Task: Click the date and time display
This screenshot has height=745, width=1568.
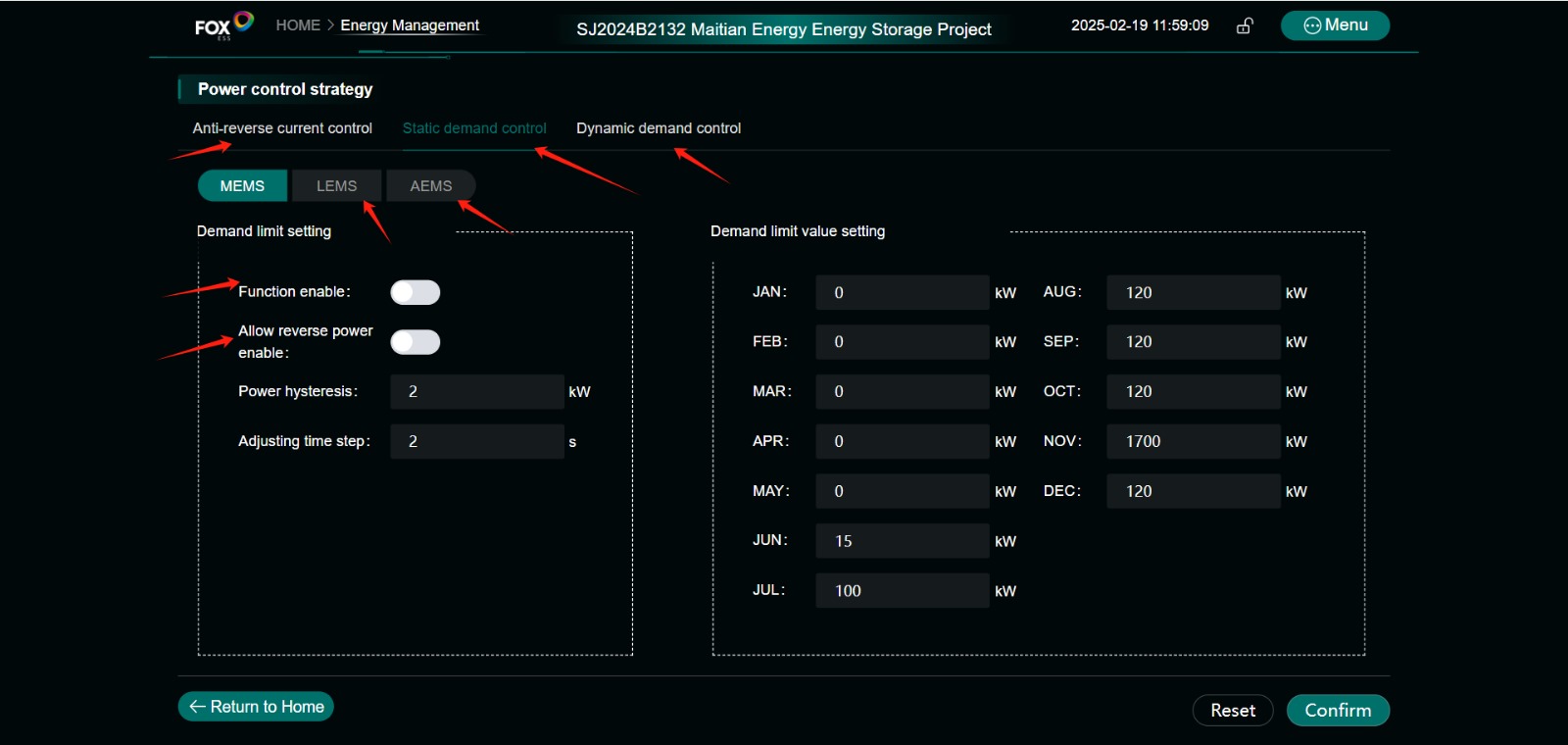Action: (x=1140, y=25)
